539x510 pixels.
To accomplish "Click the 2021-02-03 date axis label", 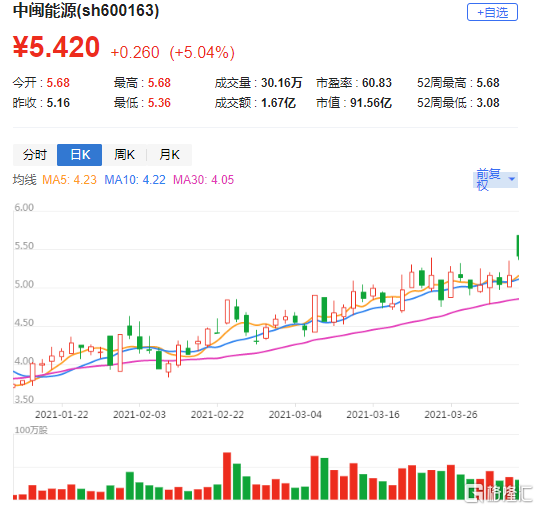I will pos(140,414).
